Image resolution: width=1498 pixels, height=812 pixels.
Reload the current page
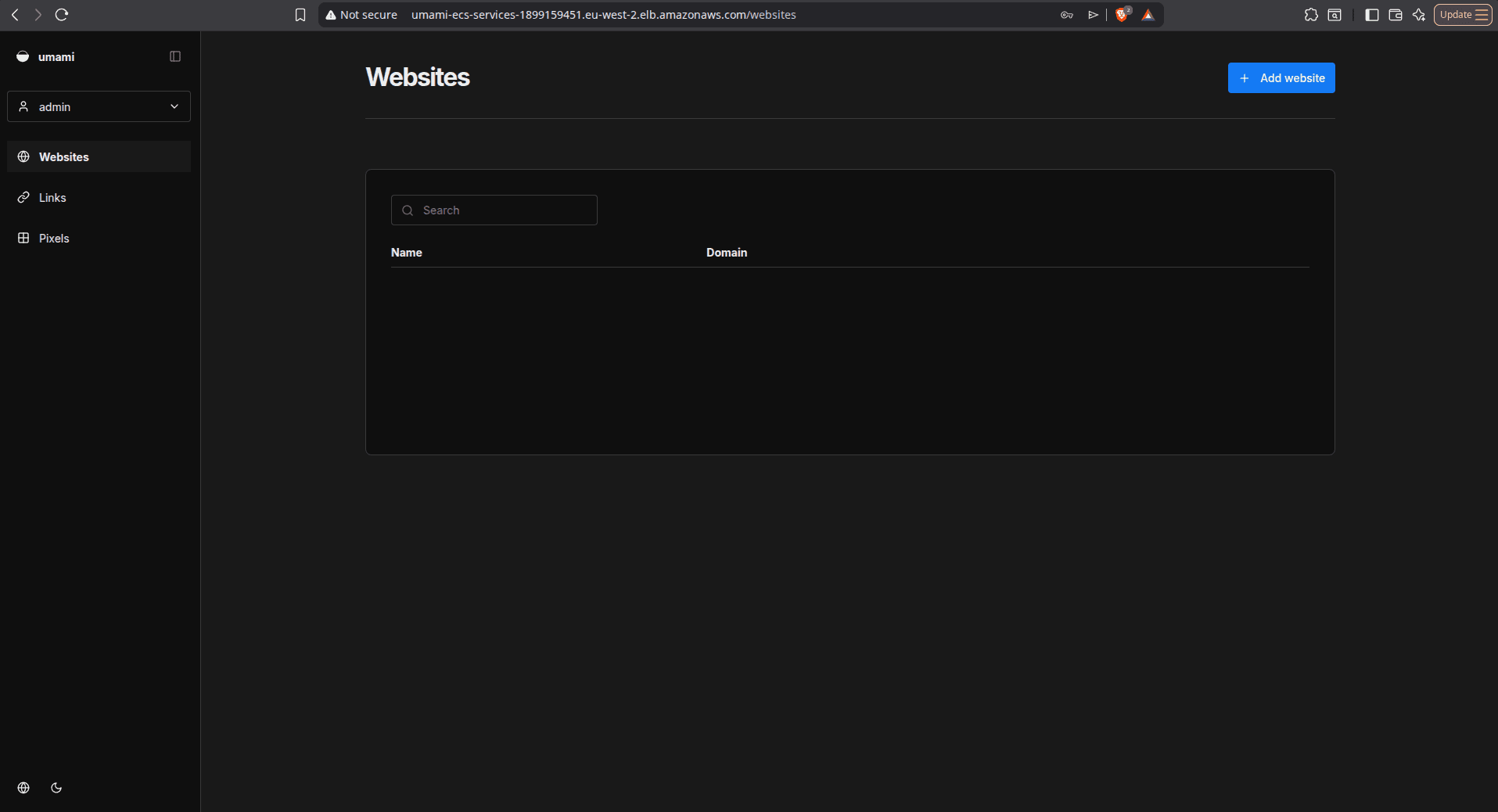[62, 14]
